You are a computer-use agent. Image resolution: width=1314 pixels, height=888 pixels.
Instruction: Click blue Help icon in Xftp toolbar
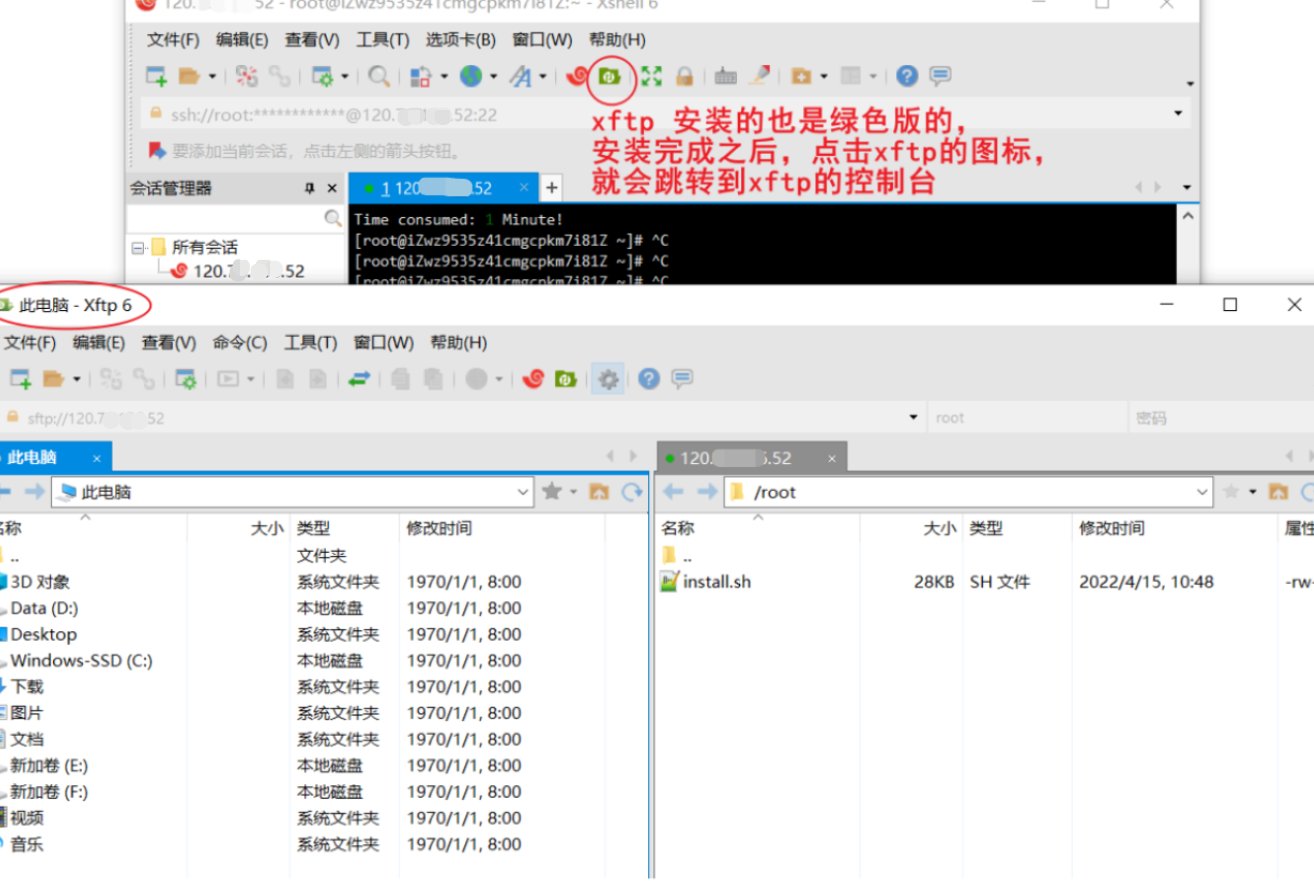649,379
